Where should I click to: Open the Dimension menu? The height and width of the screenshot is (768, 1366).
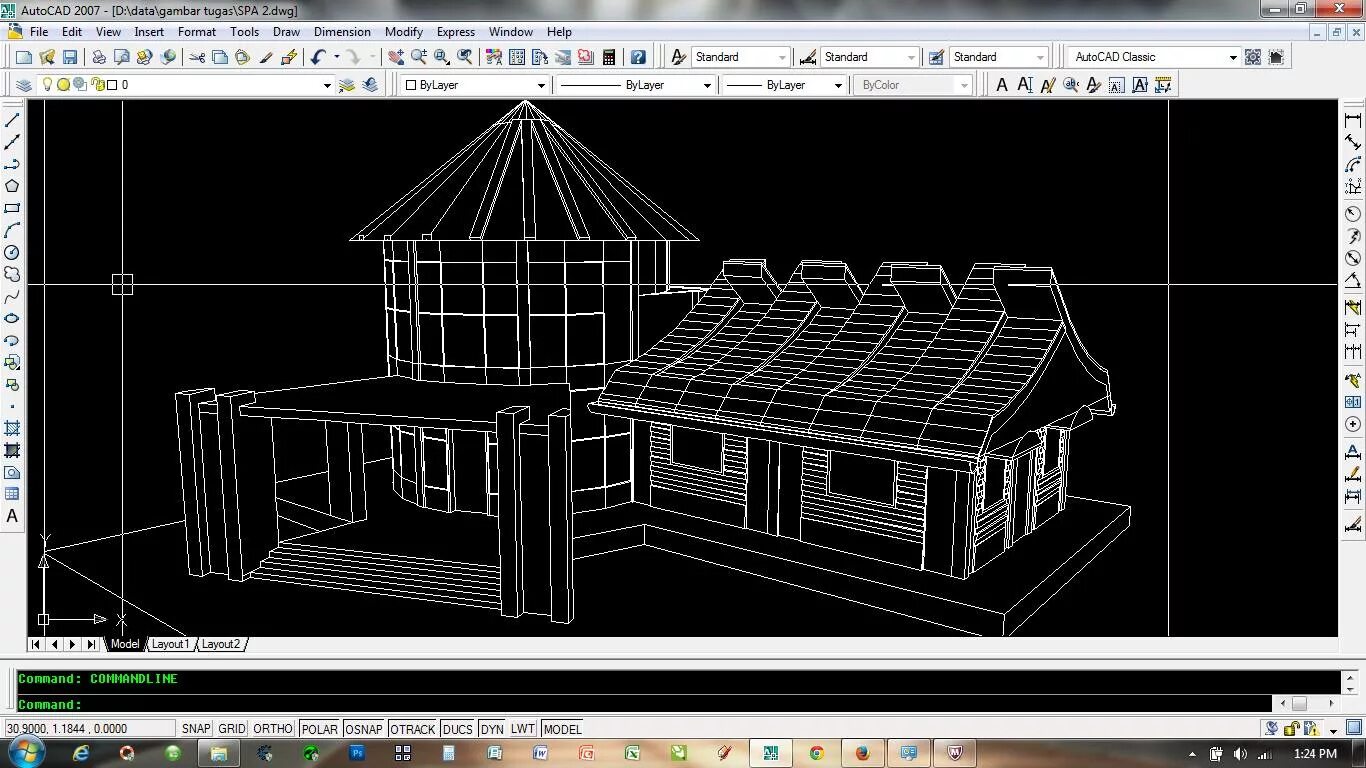tap(342, 32)
